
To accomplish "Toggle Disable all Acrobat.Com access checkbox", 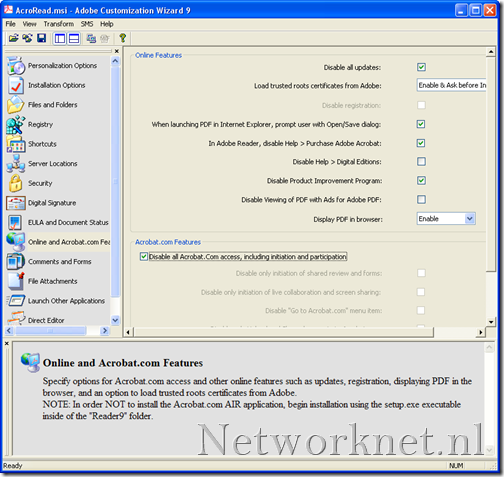I will click(144, 257).
